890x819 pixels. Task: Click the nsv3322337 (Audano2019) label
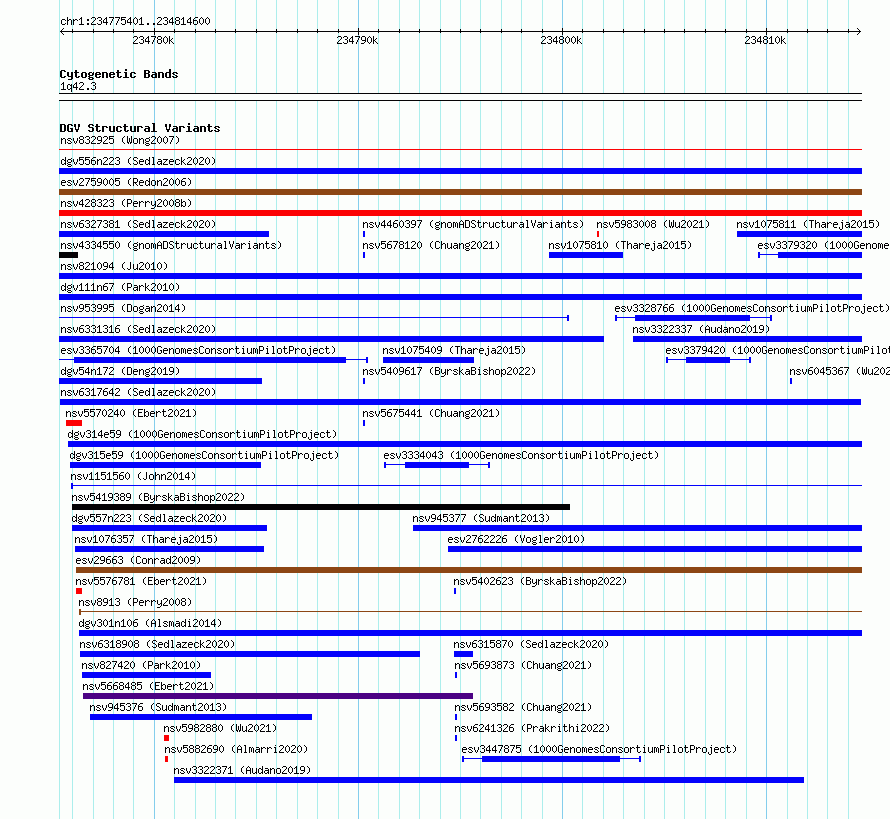pyautogui.click(x=701, y=329)
